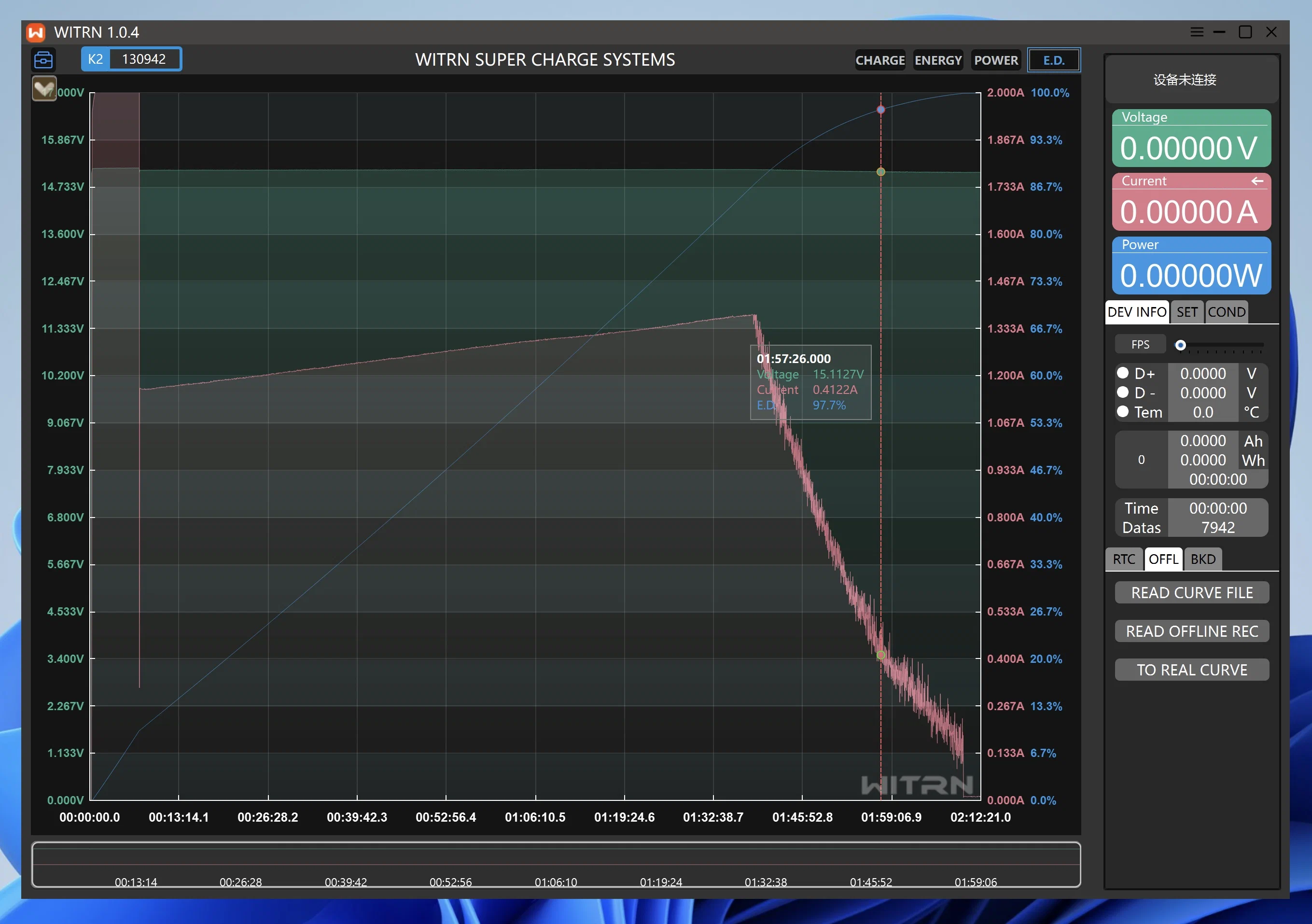Click the FPS button
The image size is (1312, 924).
tap(1140, 345)
